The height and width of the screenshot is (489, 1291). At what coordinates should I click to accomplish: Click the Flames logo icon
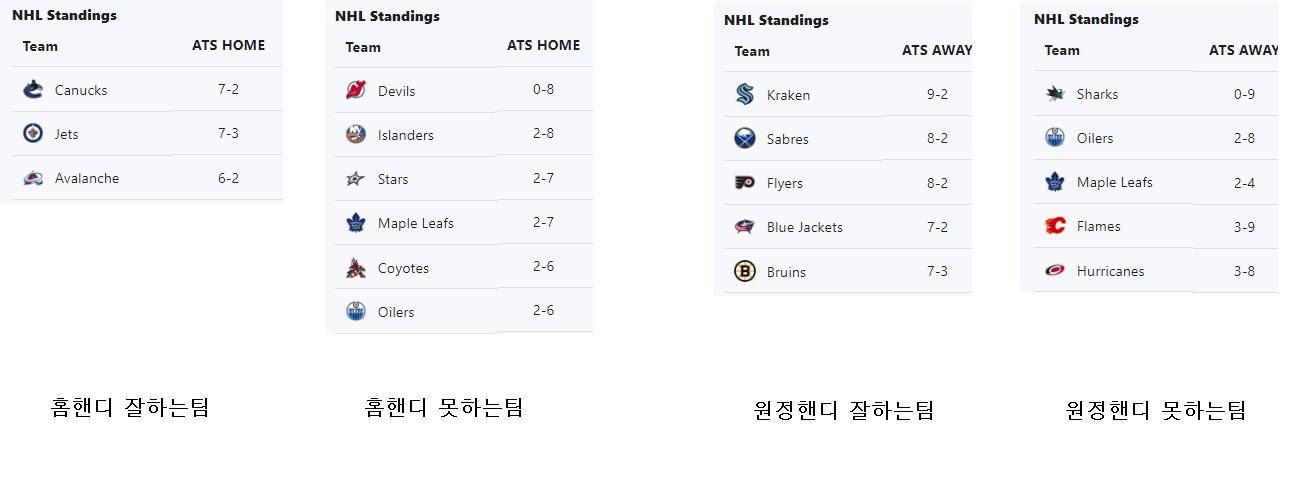click(1055, 226)
